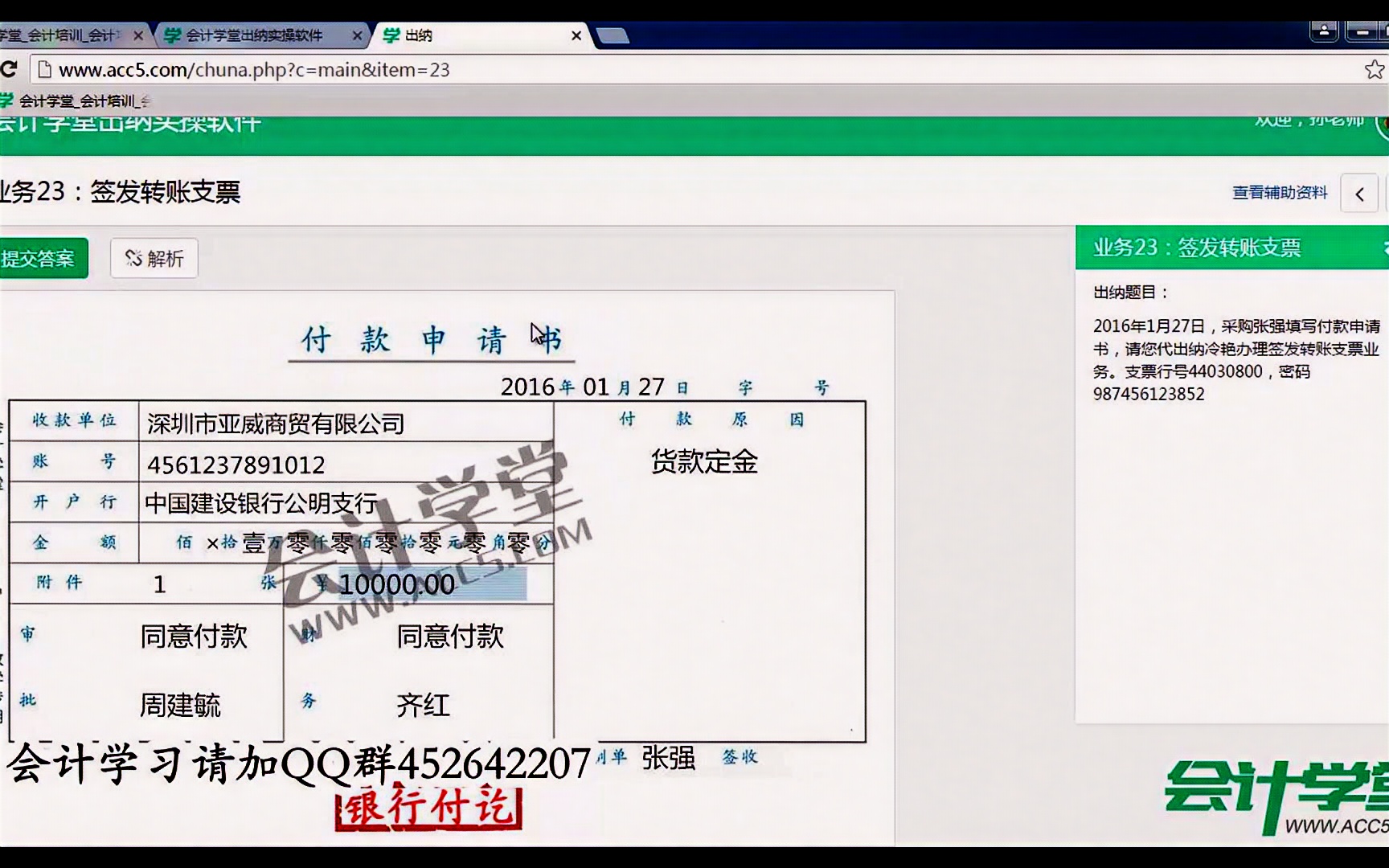Click the attachment count 1
1389x868 pixels.
coord(159,584)
